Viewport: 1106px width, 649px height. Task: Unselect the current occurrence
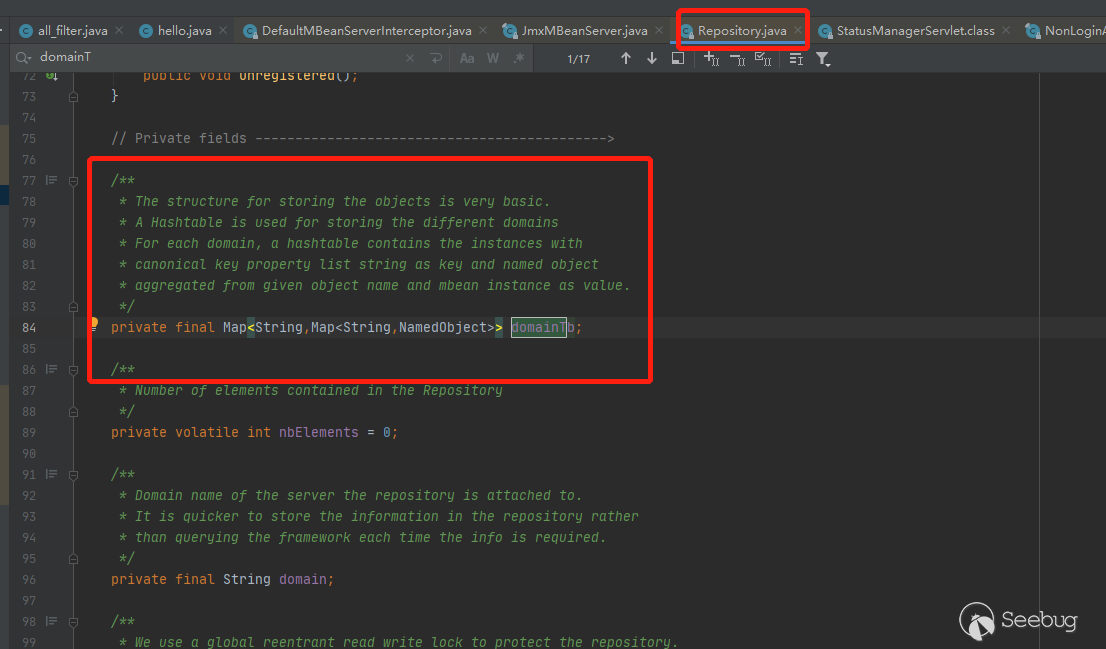[x=737, y=59]
